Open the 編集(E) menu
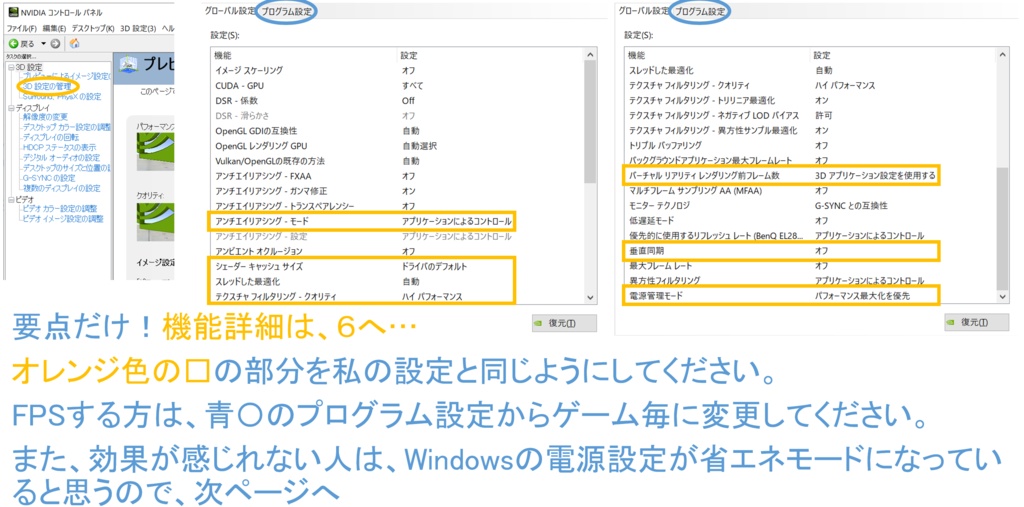The height and width of the screenshot is (507, 1024). [54, 29]
